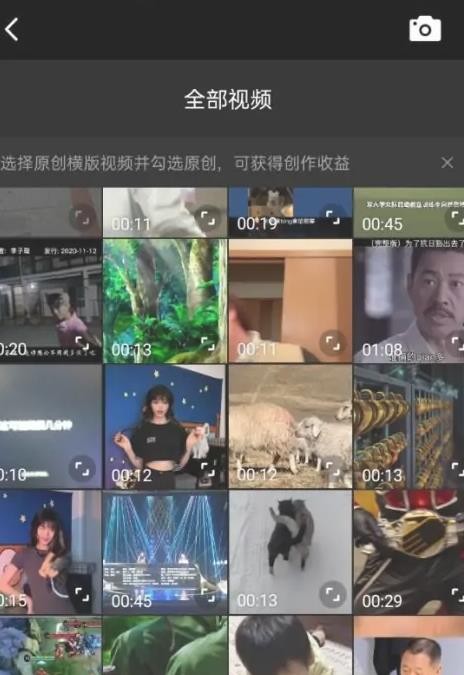Expand preview of 00:13 forest video
Viewport: 464px width, 675px height.
(208, 343)
